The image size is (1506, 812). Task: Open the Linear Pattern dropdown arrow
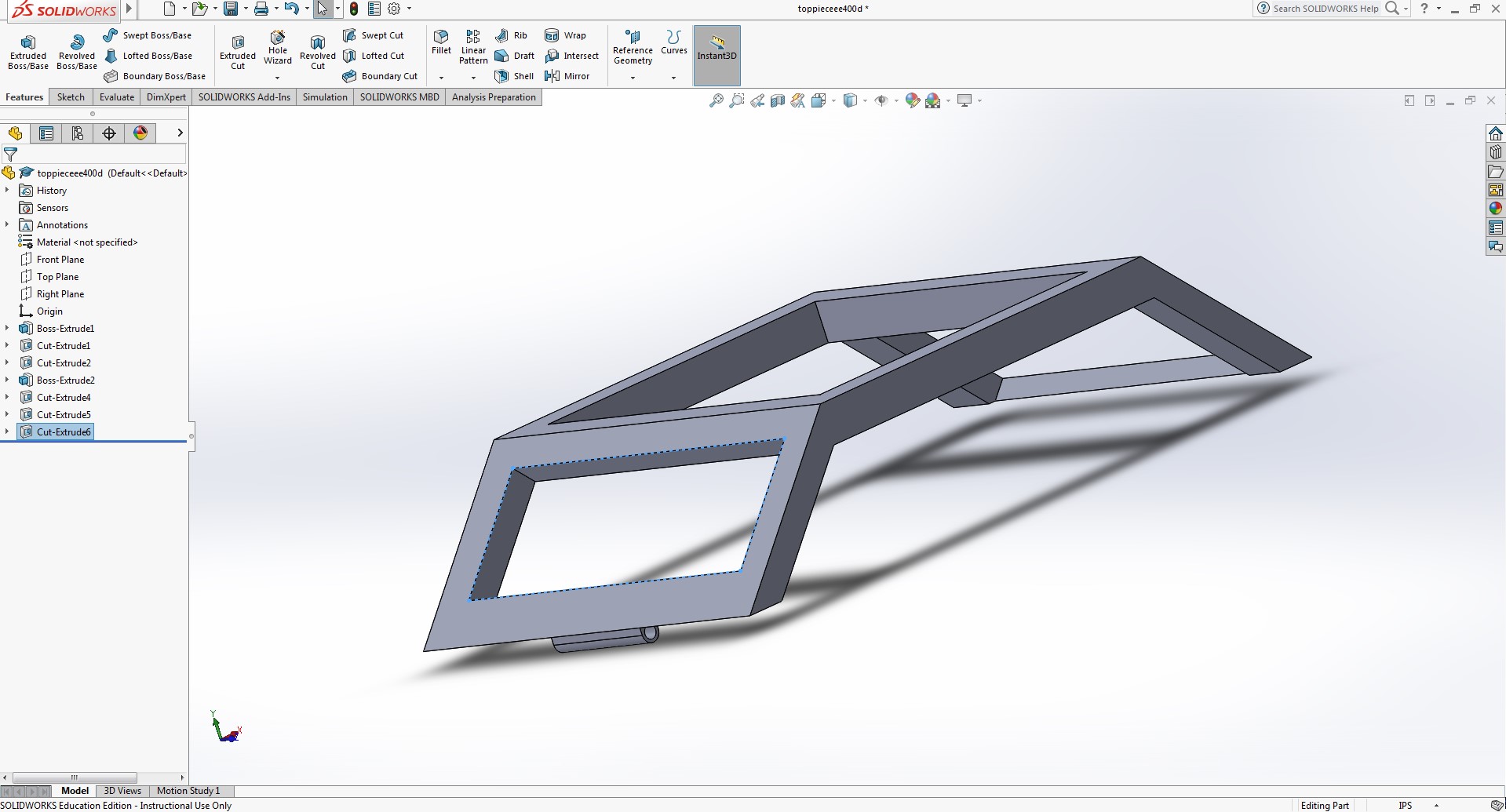[x=473, y=78]
